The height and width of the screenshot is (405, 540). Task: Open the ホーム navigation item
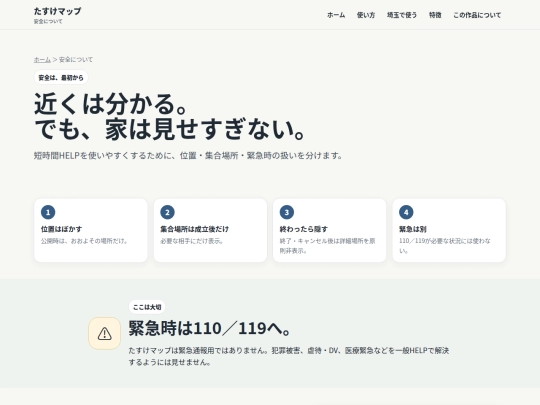click(x=336, y=15)
